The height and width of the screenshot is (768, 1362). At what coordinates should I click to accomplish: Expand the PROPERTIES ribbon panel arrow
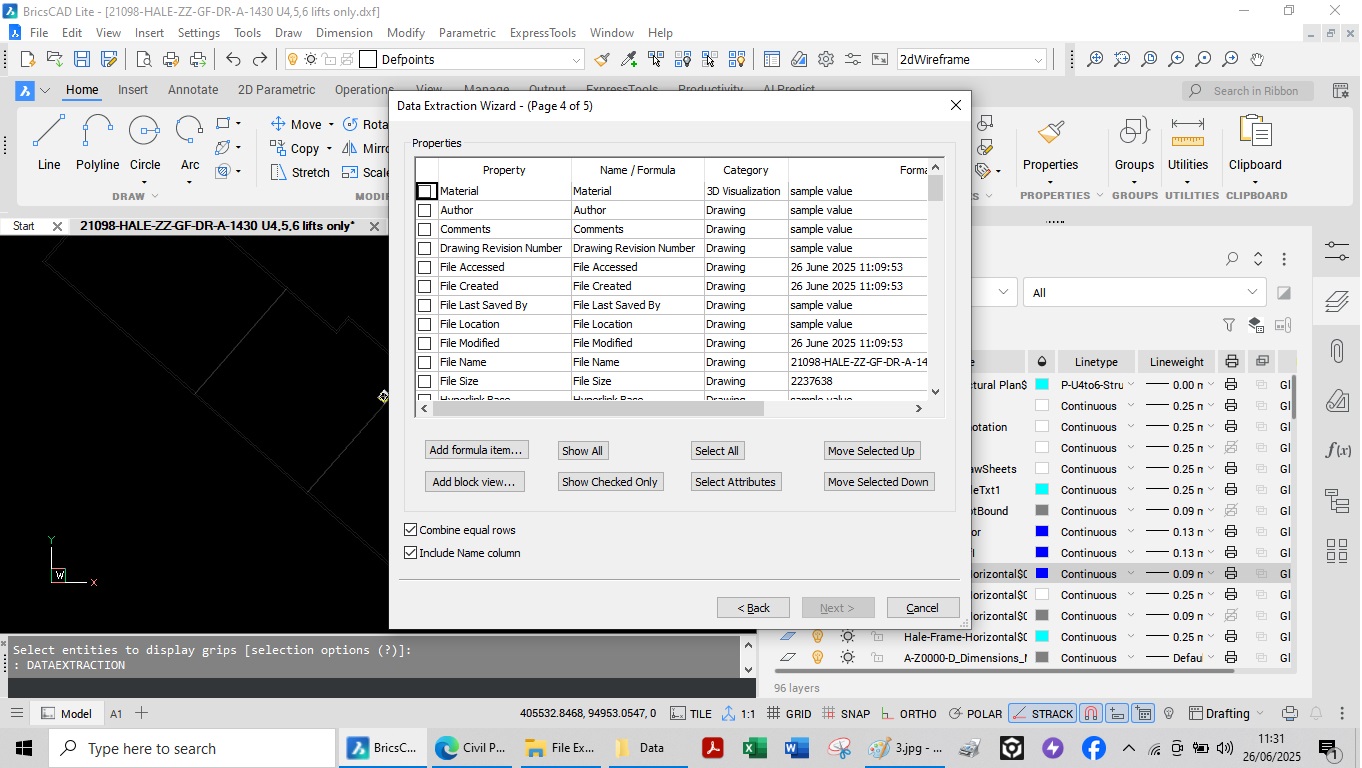(x=1099, y=196)
